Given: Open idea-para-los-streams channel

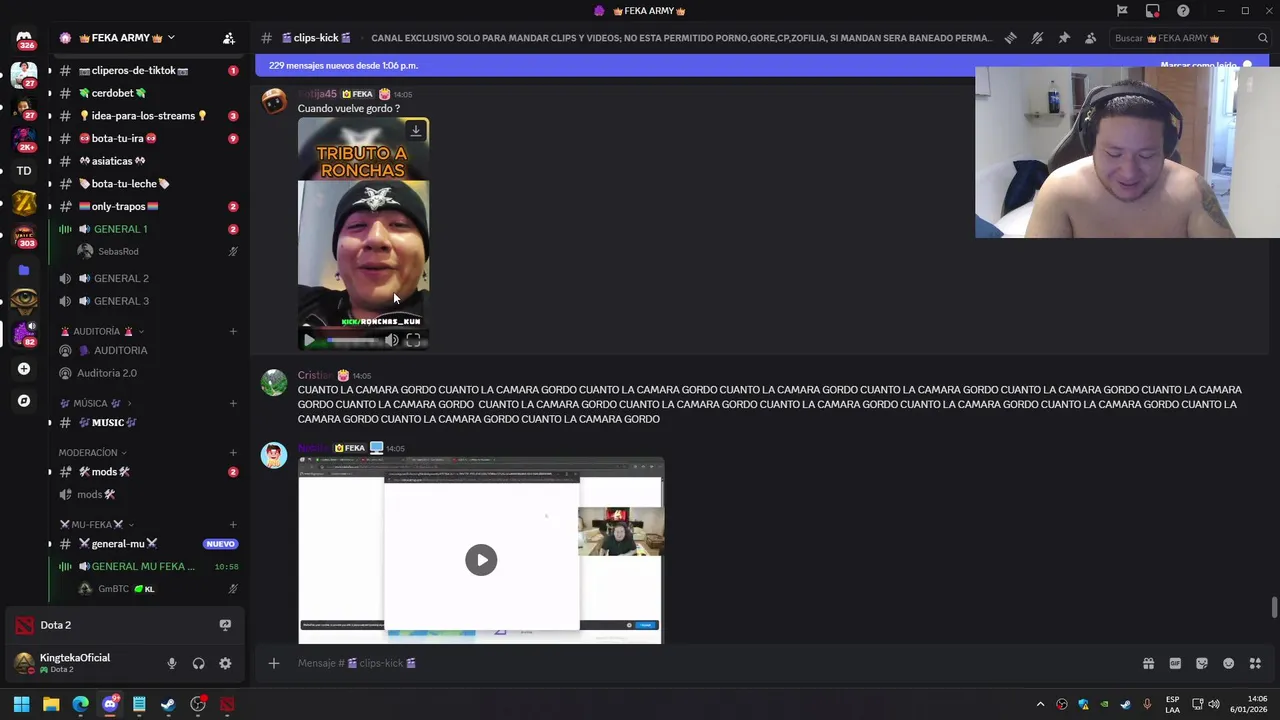Looking at the screenshot, I should click(148, 116).
